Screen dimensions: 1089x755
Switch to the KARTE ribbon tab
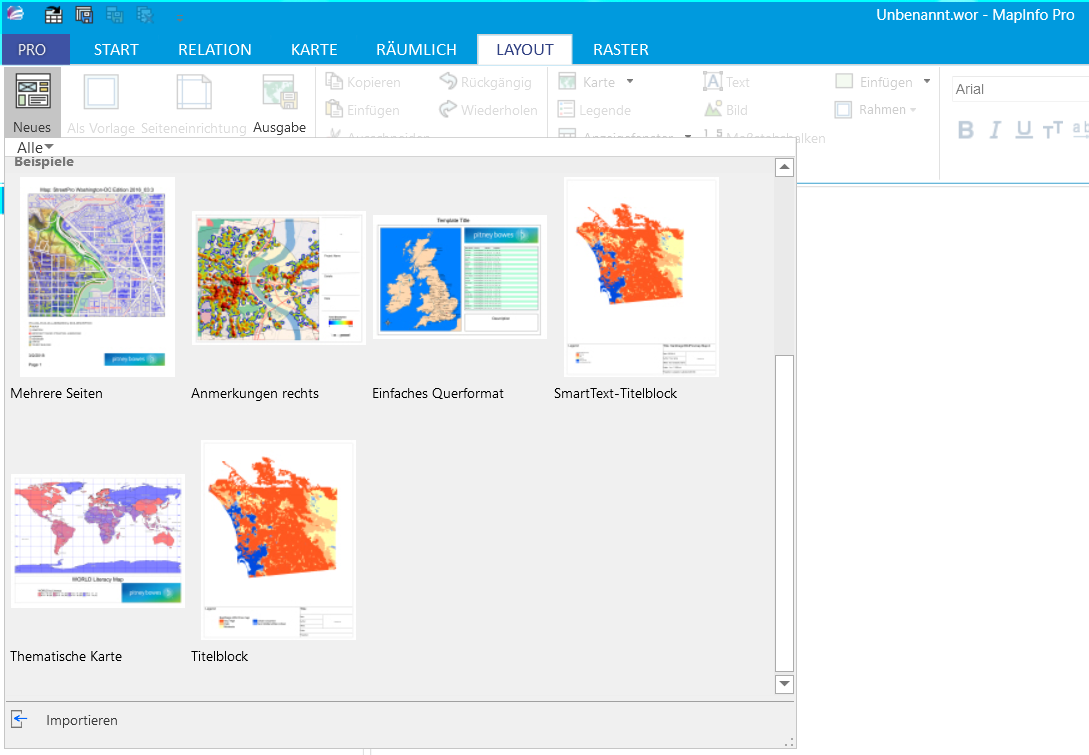pos(314,49)
